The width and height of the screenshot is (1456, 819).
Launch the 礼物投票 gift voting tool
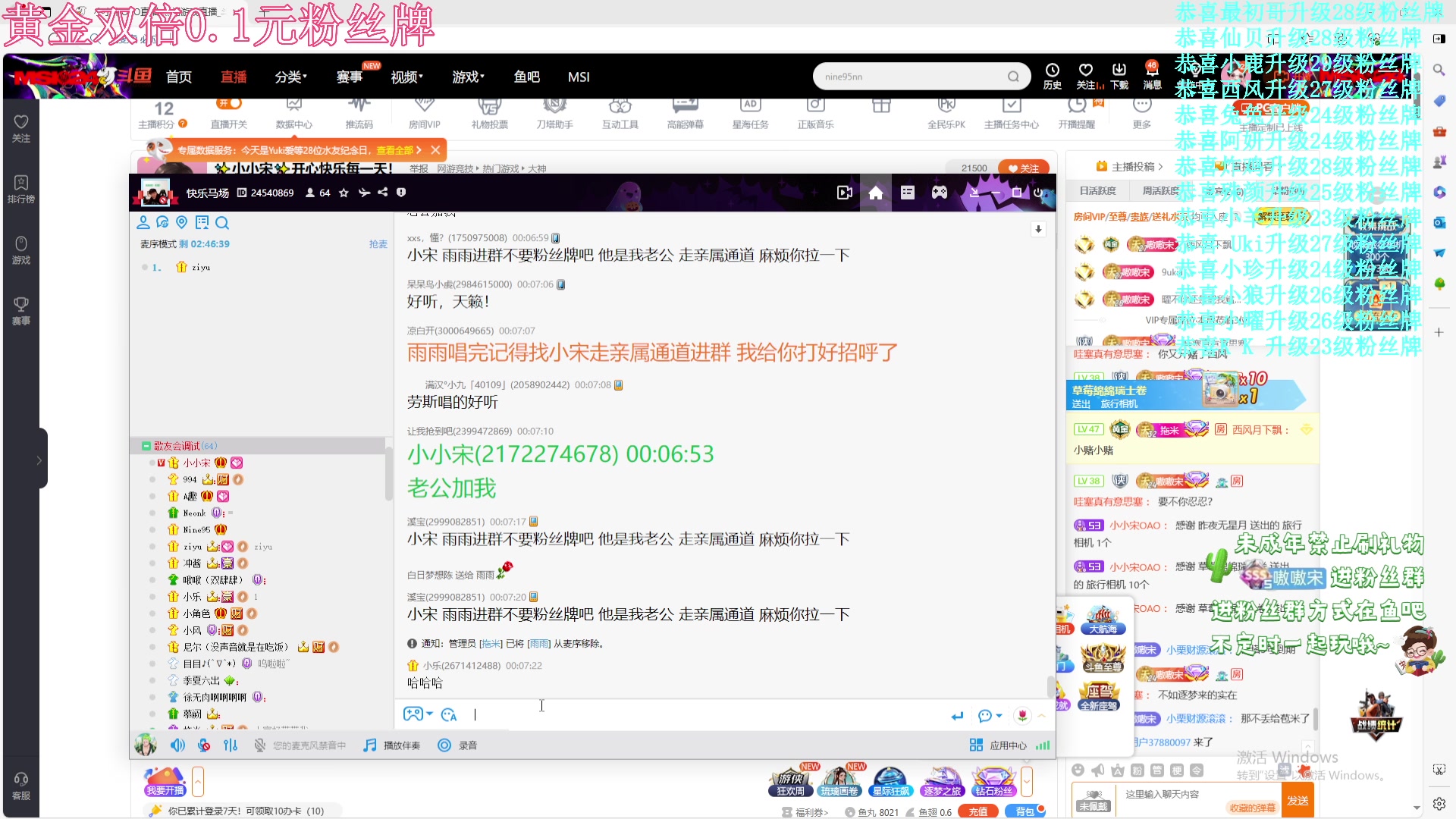pos(489,114)
